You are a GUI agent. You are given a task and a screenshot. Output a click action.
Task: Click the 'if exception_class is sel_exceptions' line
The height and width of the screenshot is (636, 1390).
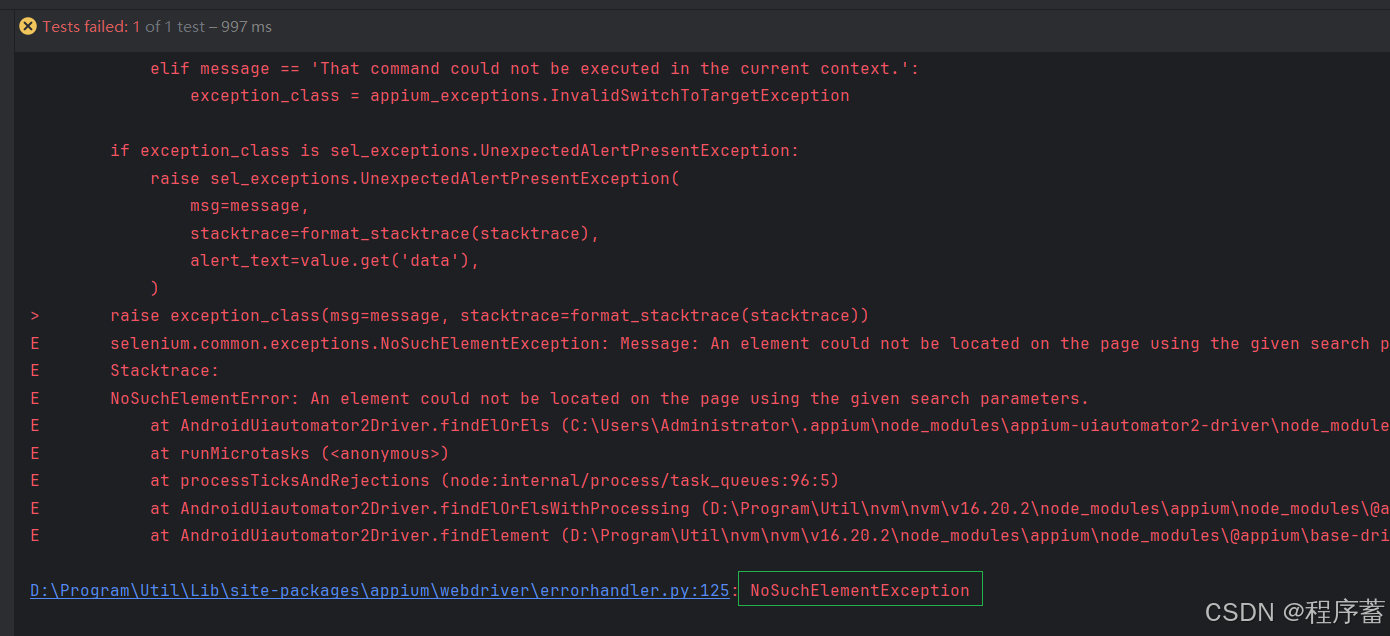pyautogui.click(x=455, y=150)
